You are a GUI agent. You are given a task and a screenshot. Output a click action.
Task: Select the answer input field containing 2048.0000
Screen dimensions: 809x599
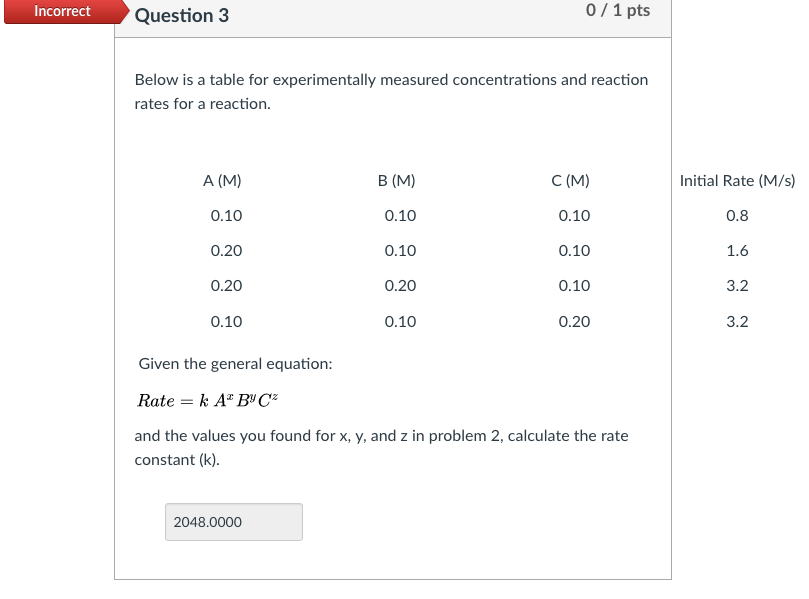click(233, 521)
